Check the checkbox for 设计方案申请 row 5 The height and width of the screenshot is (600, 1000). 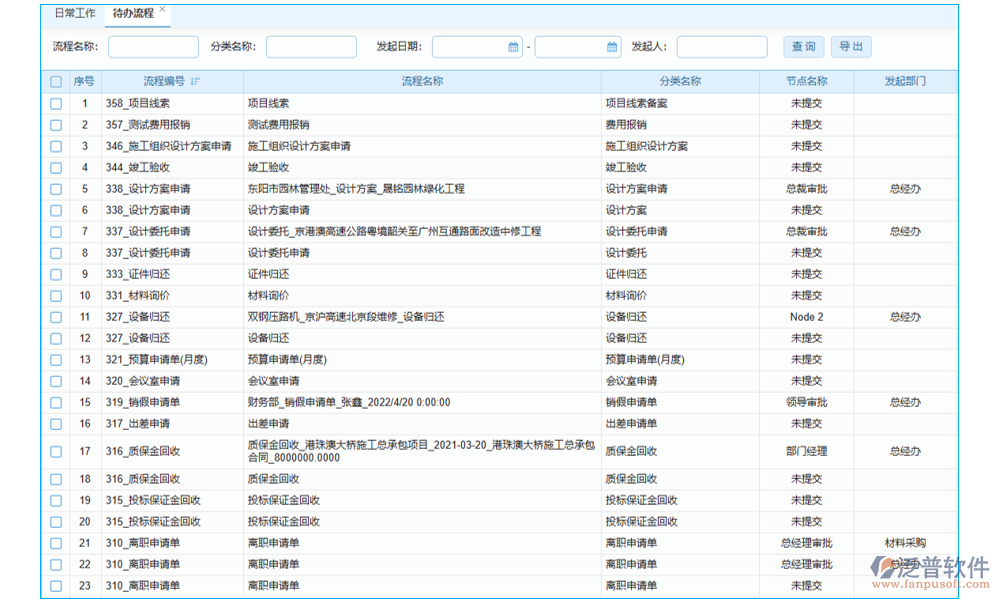tap(55, 188)
